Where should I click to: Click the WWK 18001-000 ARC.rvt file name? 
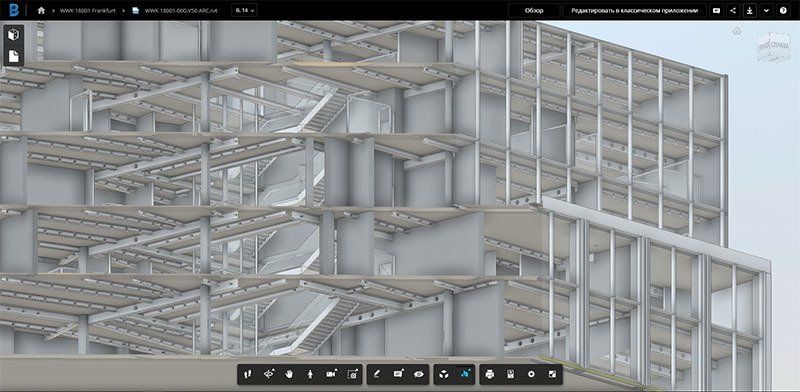(181, 10)
